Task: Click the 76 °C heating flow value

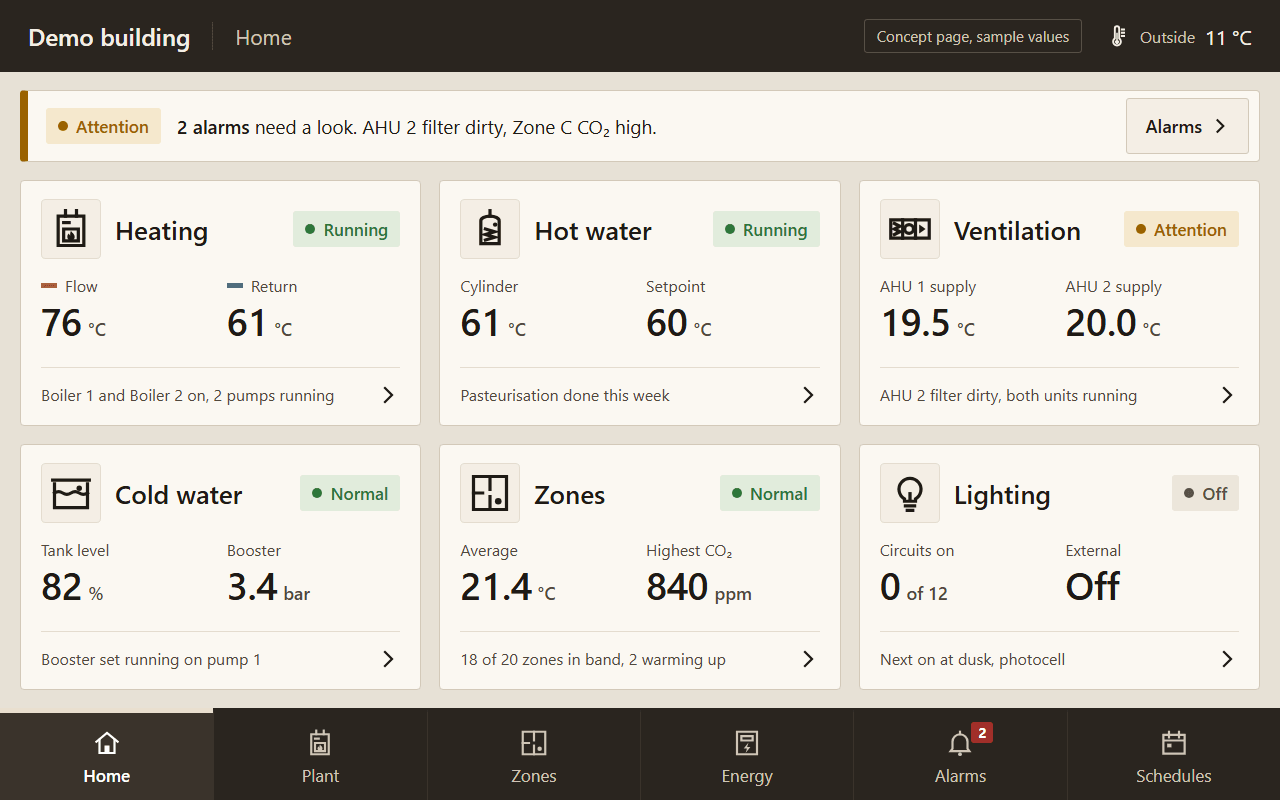Action: click(74, 323)
